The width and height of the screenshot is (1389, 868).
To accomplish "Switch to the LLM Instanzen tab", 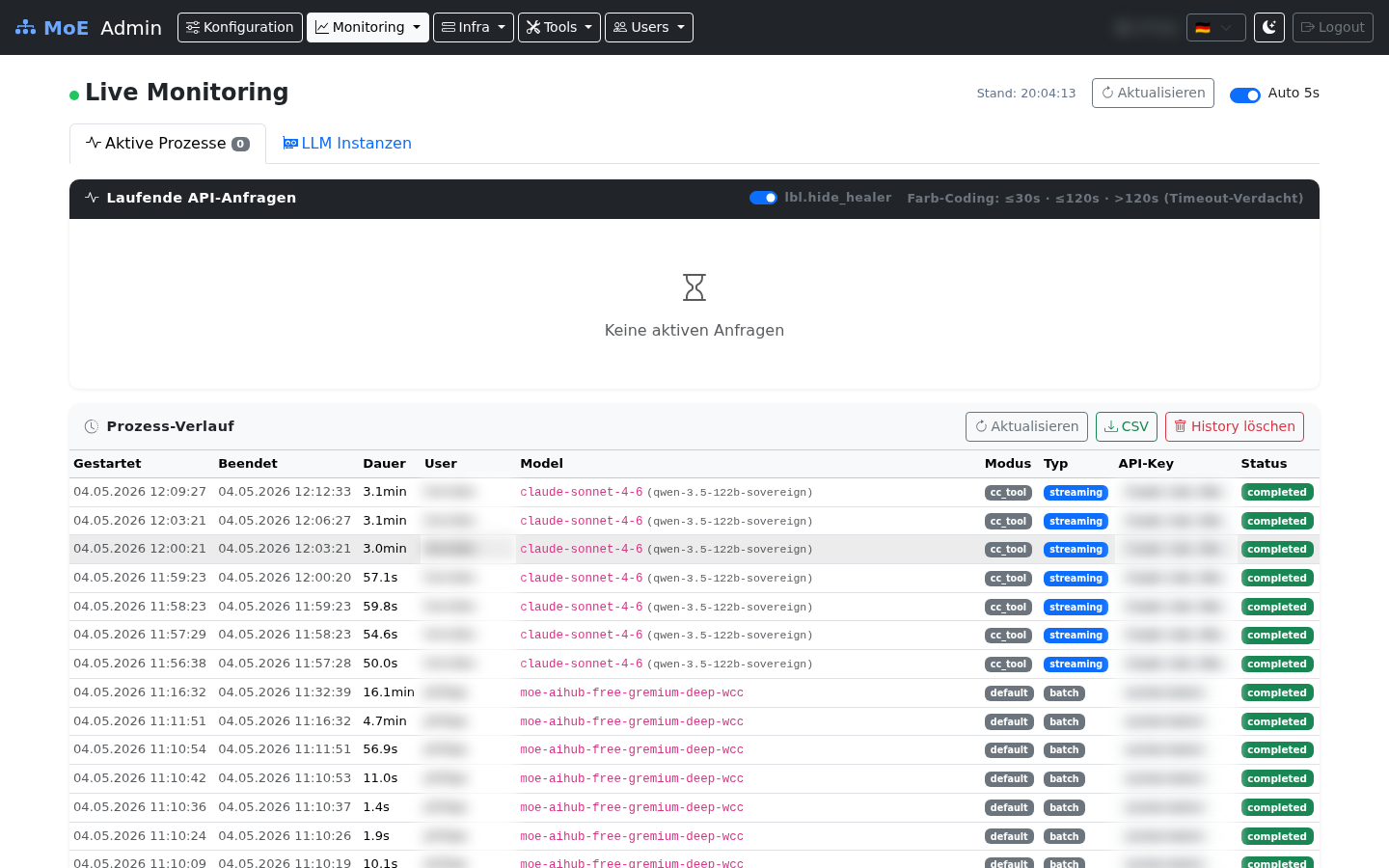I will point(347,144).
